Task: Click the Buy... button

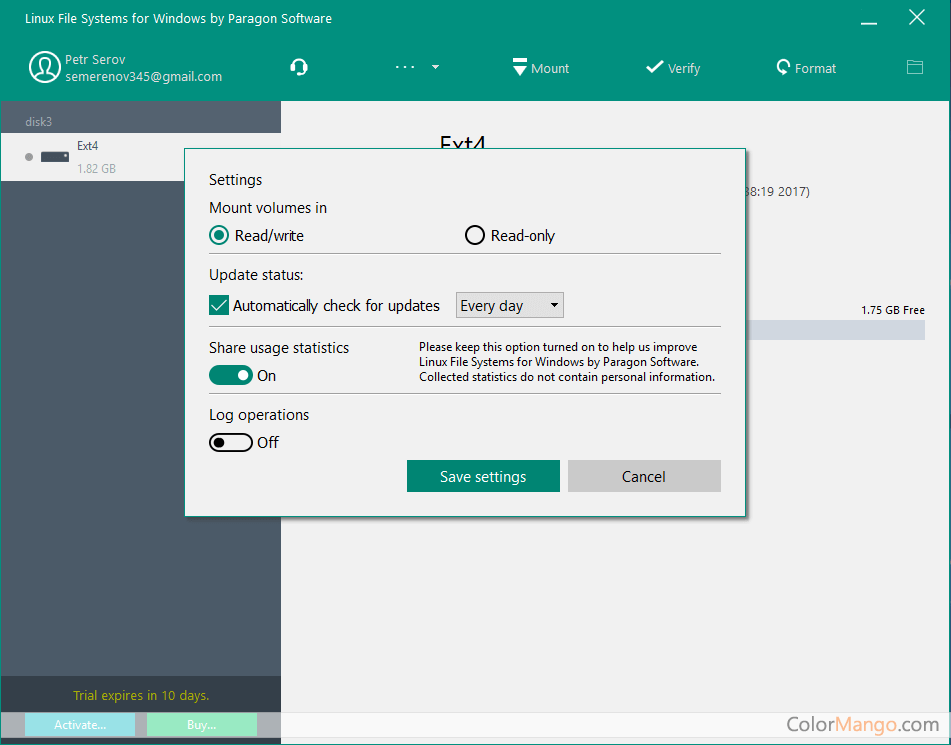Action: click(202, 724)
